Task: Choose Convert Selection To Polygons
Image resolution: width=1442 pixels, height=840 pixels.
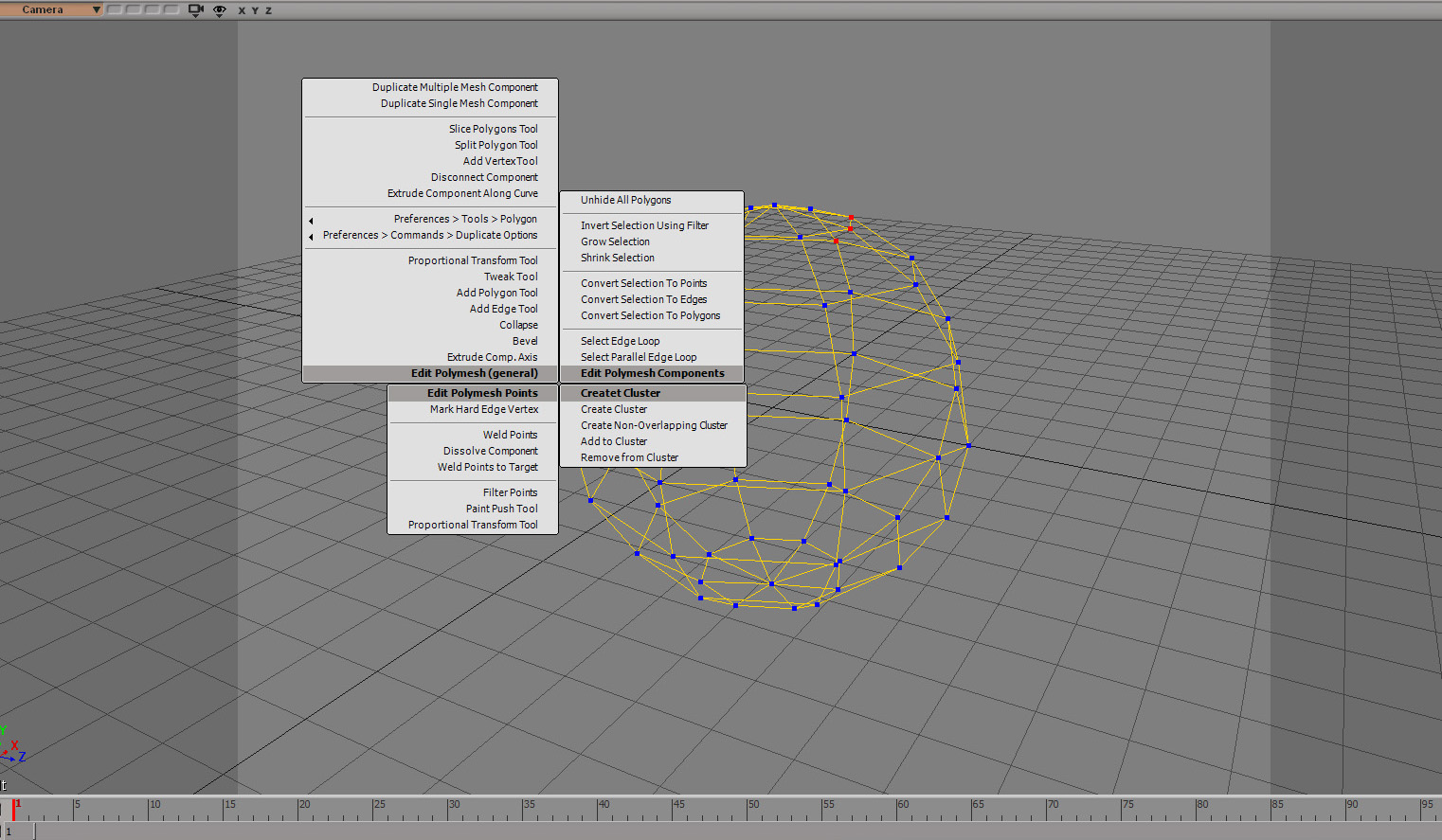Action: click(652, 315)
